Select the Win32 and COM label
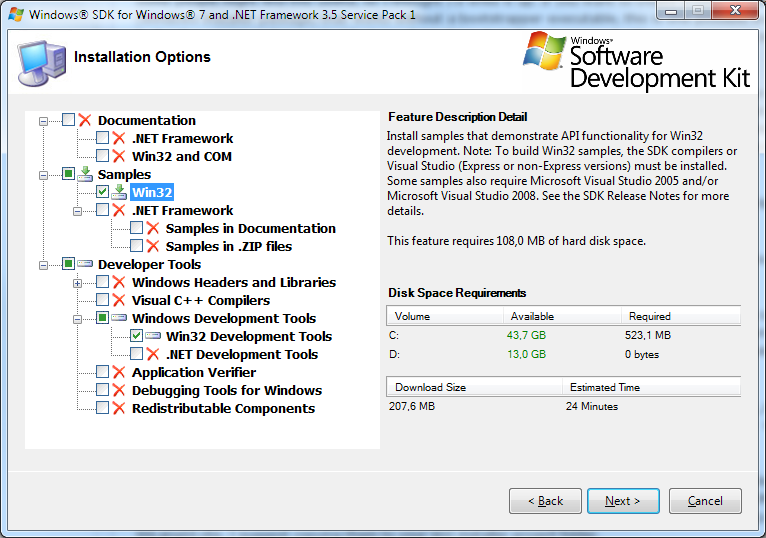 click(182, 156)
